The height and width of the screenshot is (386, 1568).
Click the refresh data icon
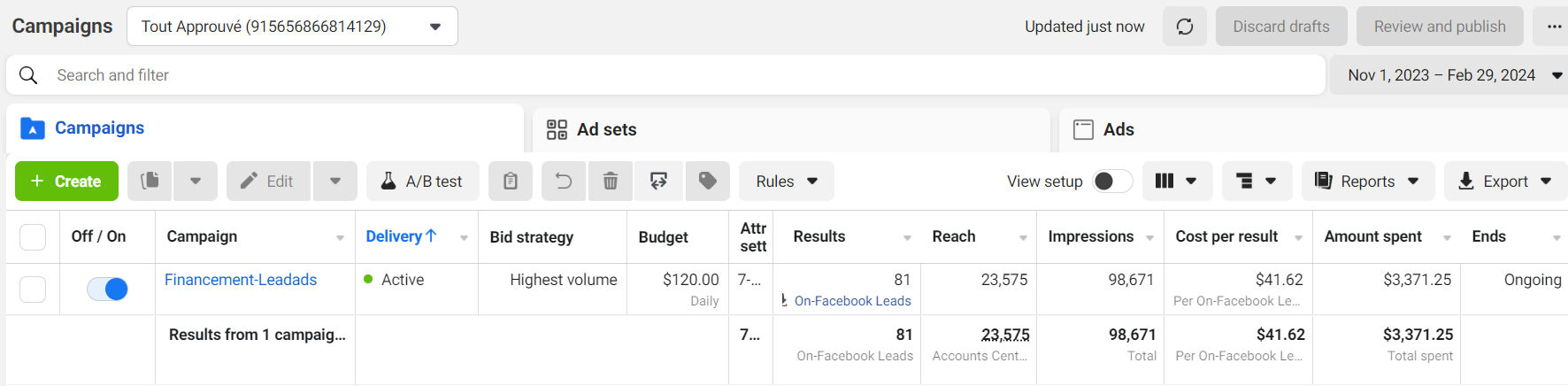pos(1185,27)
